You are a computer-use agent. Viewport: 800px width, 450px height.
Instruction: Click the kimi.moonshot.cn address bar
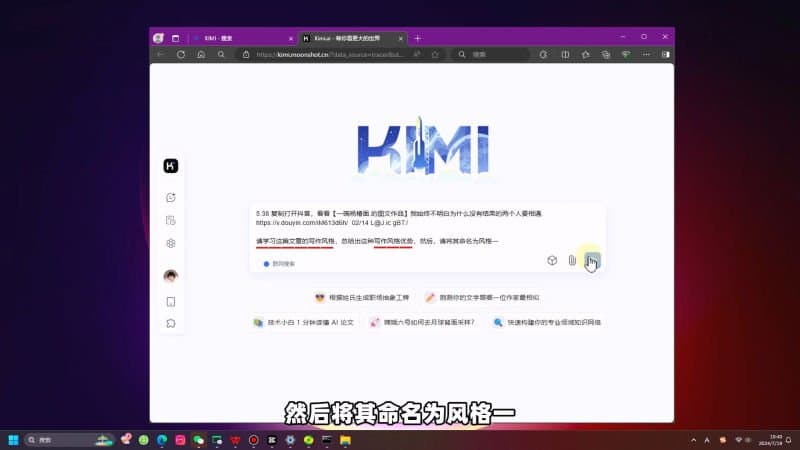pyautogui.click(x=330, y=55)
